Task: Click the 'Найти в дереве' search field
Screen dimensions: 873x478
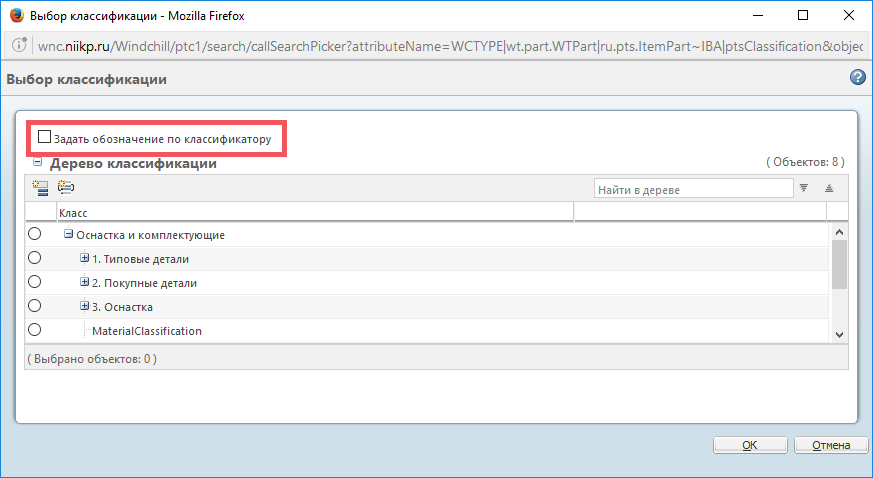Action: (694, 189)
